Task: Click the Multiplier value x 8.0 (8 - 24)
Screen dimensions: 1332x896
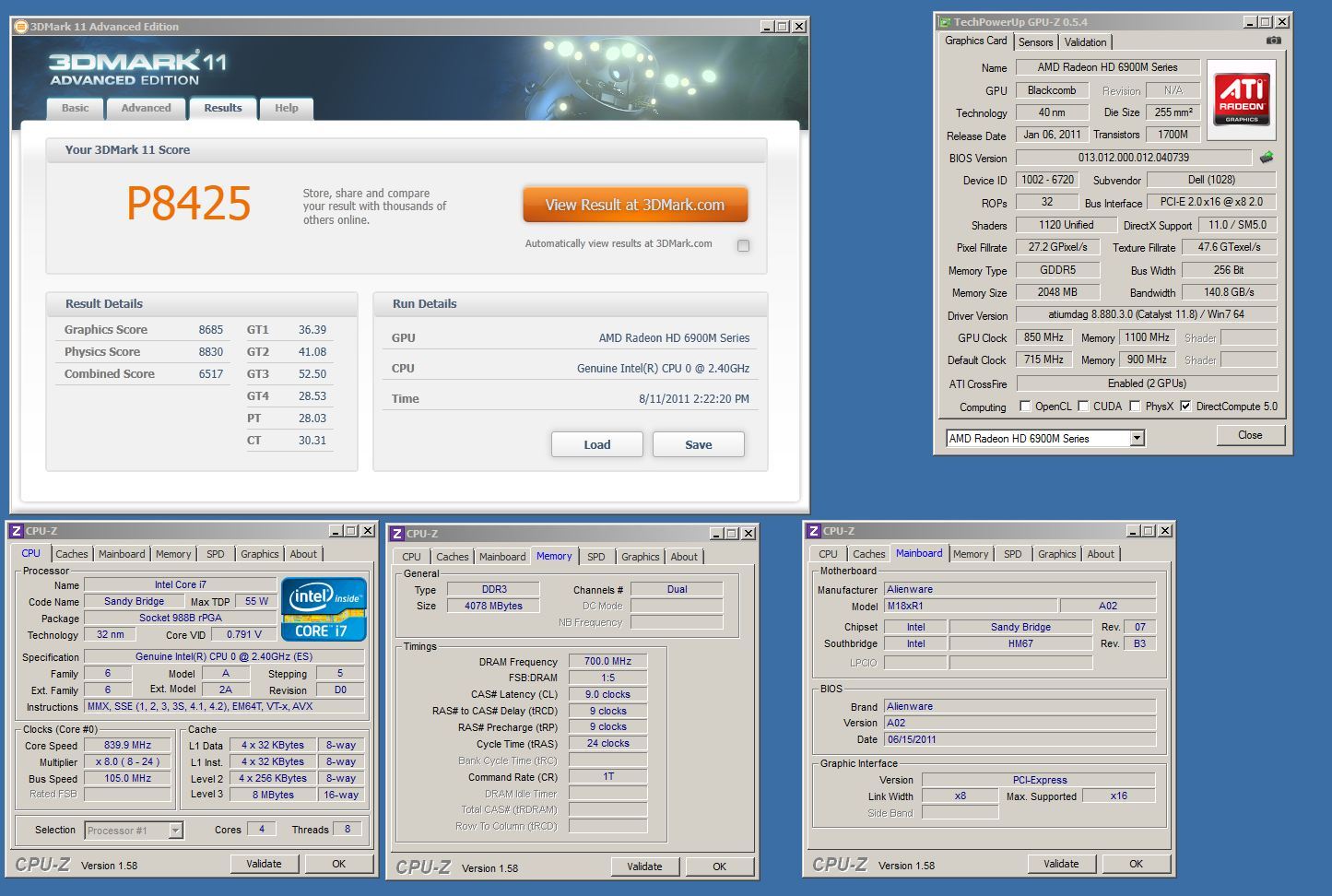Action: click(128, 761)
